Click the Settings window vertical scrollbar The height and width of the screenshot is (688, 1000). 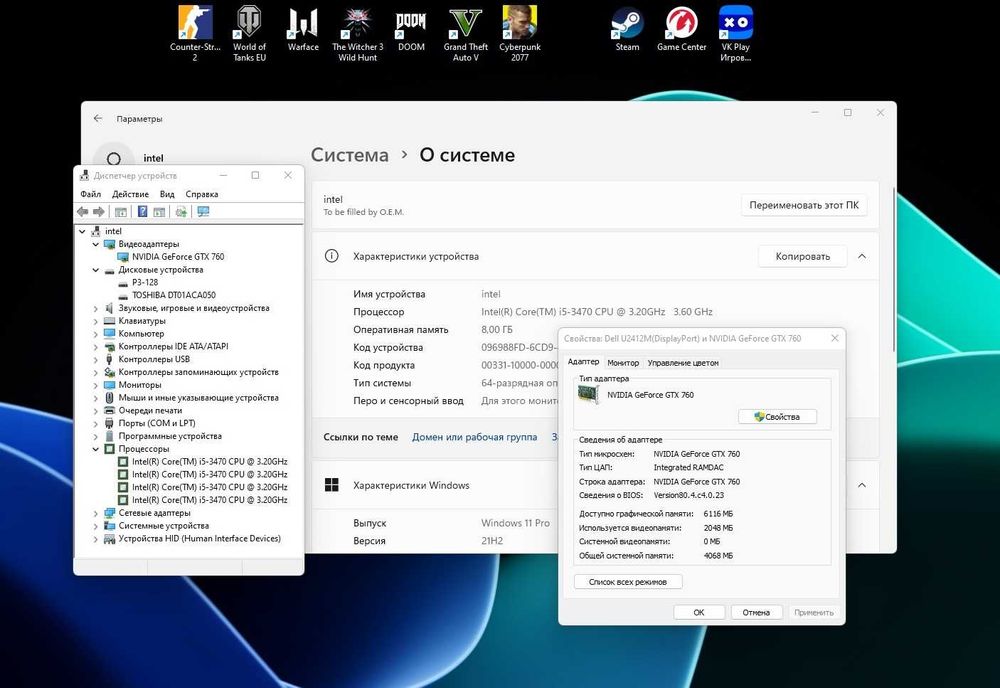(894, 268)
